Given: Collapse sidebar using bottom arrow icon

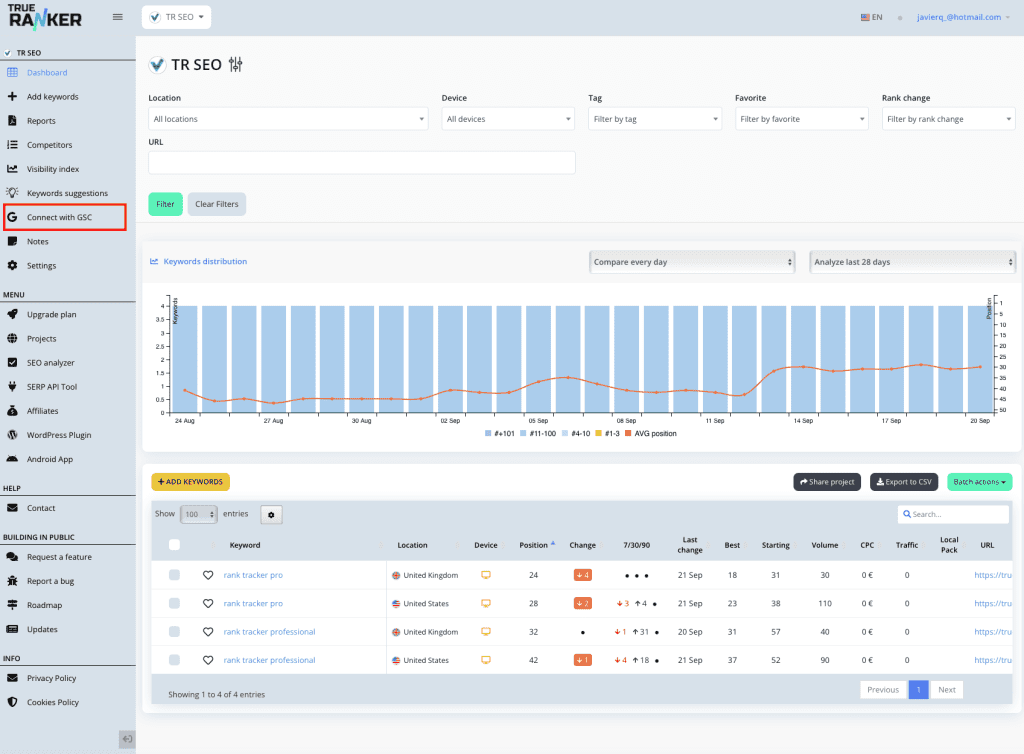Looking at the screenshot, I should coord(127,739).
